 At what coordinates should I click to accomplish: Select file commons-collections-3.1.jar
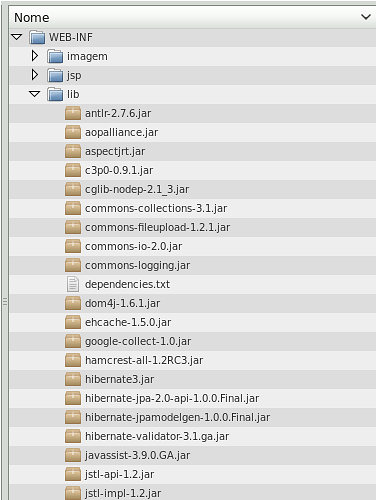[156, 208]
